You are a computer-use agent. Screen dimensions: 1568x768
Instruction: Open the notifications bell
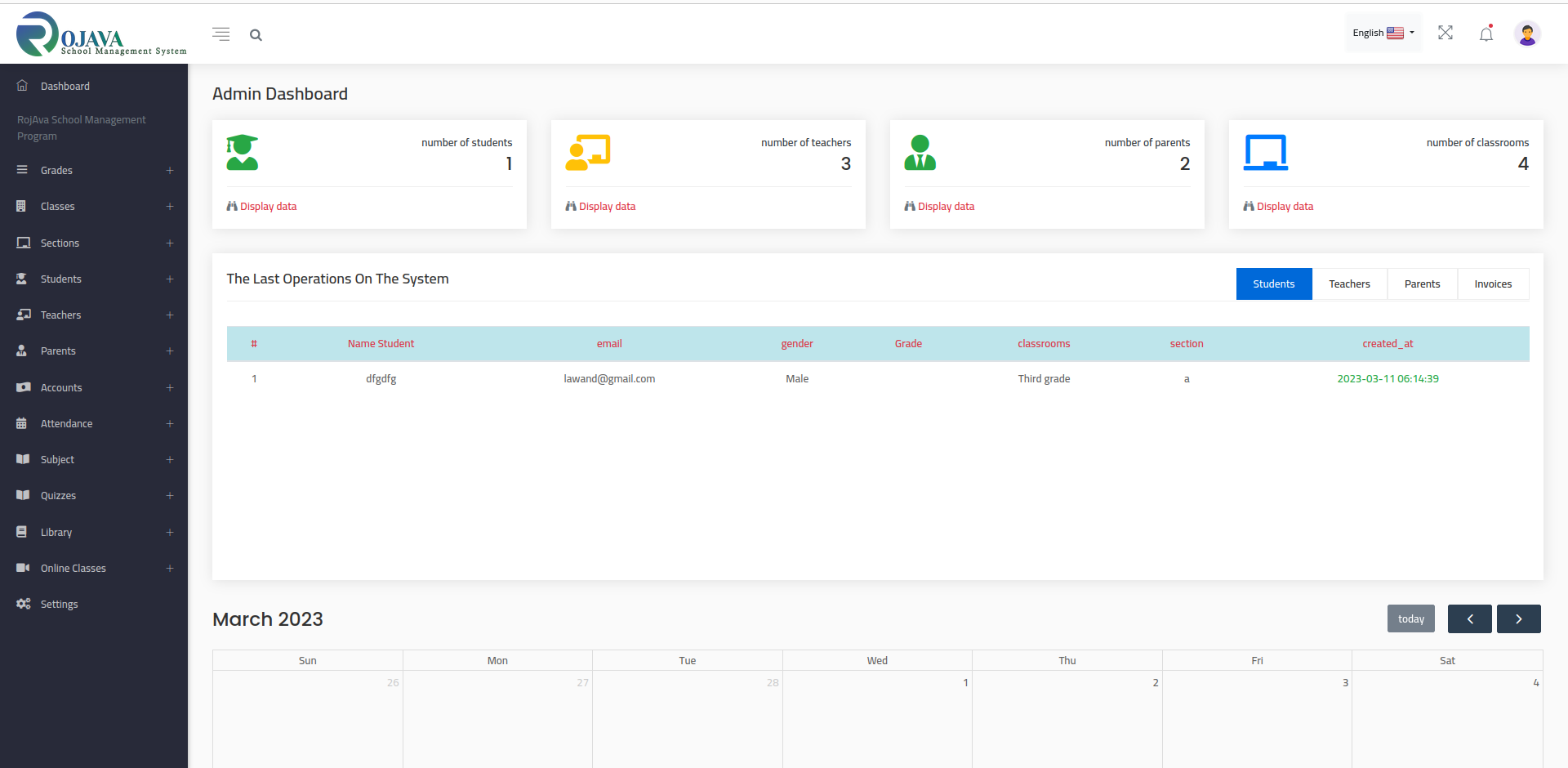[x=1486, y=33]
